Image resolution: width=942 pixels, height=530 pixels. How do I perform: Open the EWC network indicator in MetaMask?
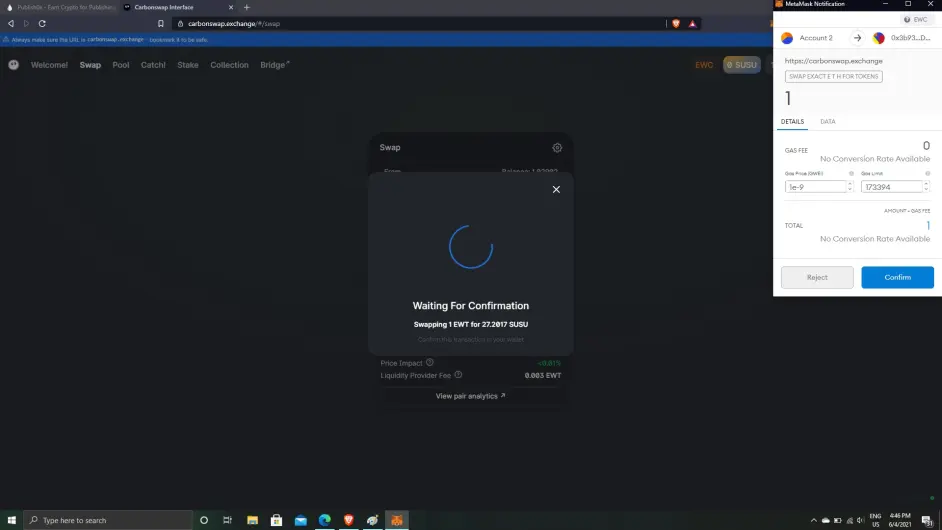(916, 20)
